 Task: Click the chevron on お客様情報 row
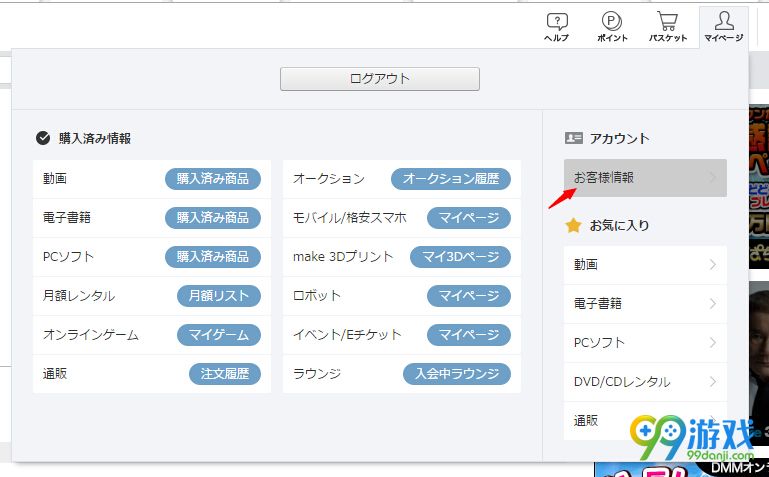pyautogui.click(x=713, y=177)
